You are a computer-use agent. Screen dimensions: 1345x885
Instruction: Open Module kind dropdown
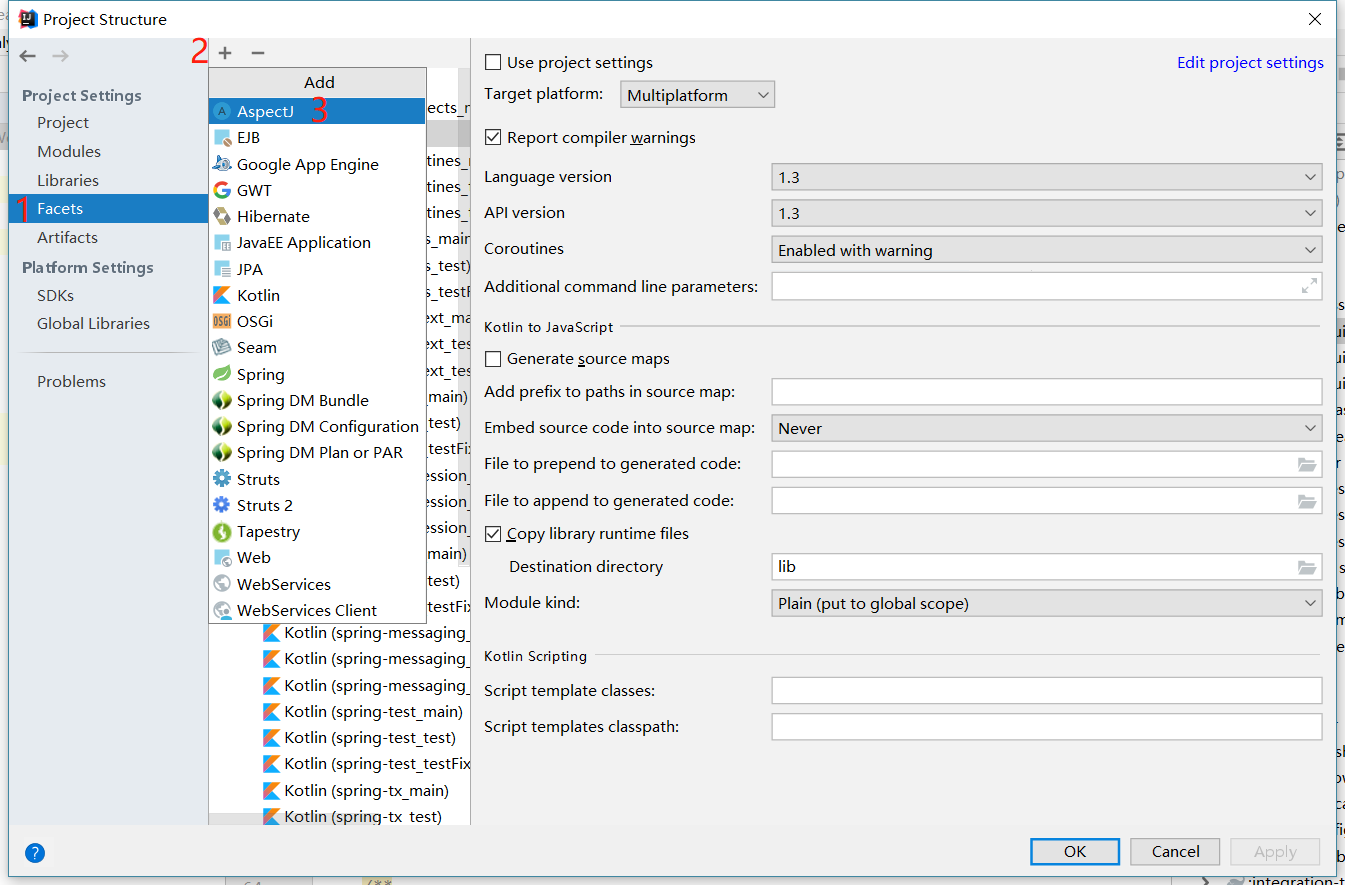point(1047,603)
